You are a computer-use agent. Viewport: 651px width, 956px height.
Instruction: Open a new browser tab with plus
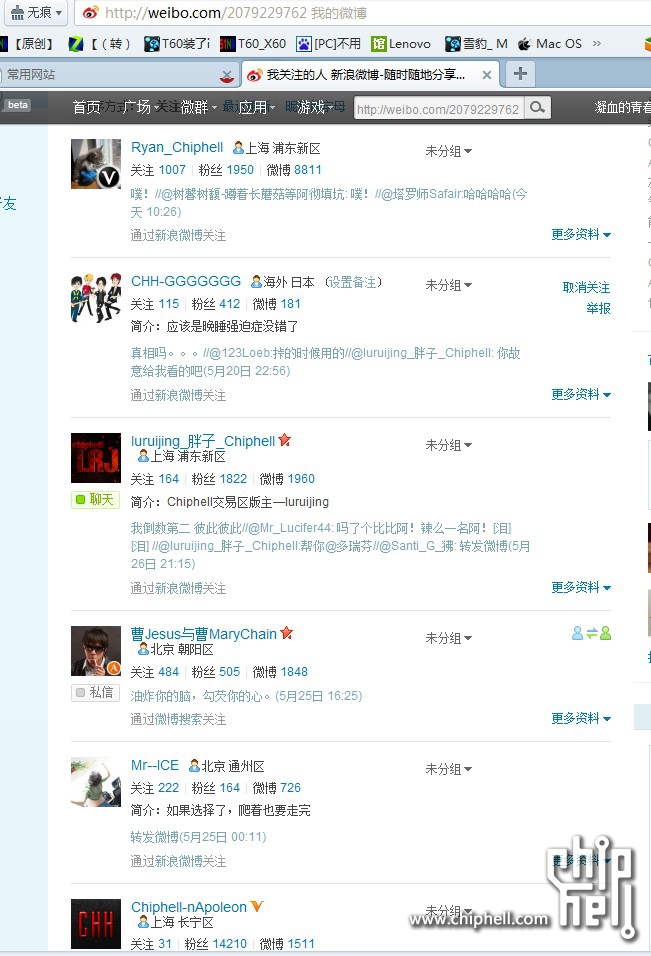(x=520, y=74)
